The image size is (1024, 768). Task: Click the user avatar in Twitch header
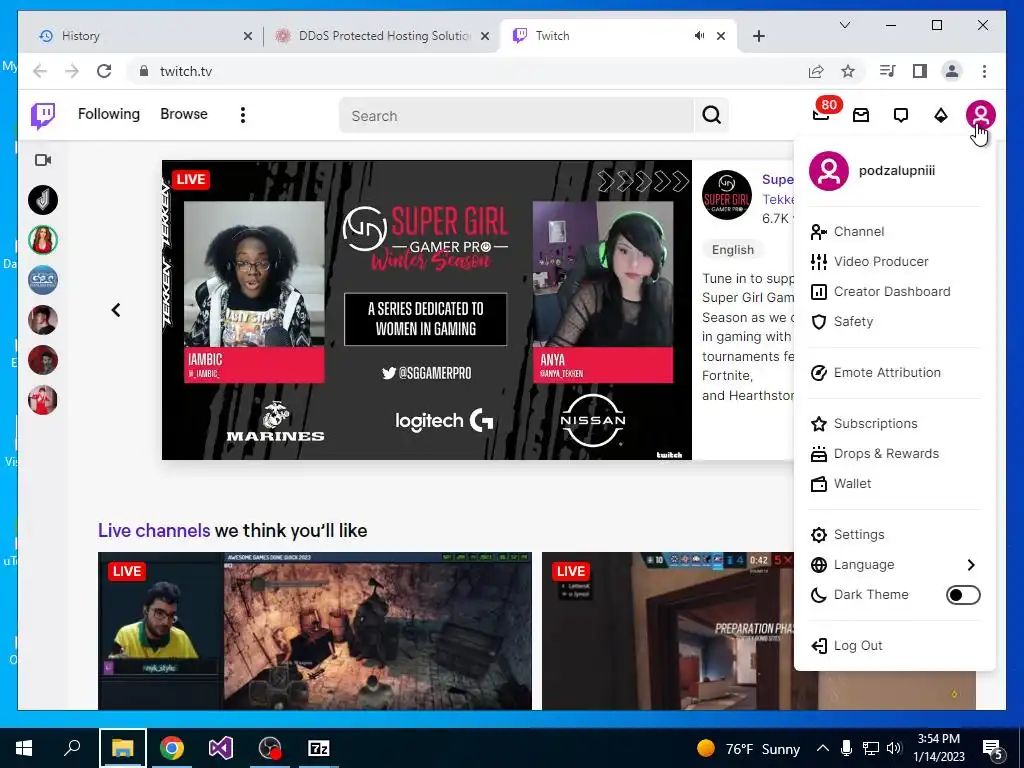(980, 115)
